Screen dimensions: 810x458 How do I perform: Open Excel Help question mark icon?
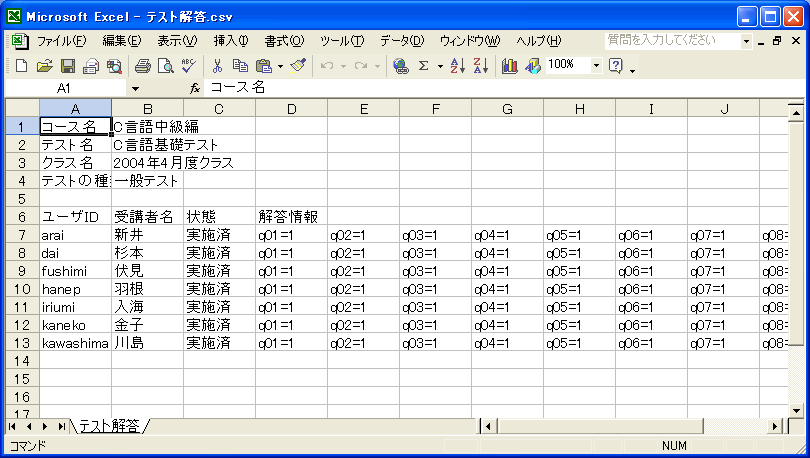point(615,66)
